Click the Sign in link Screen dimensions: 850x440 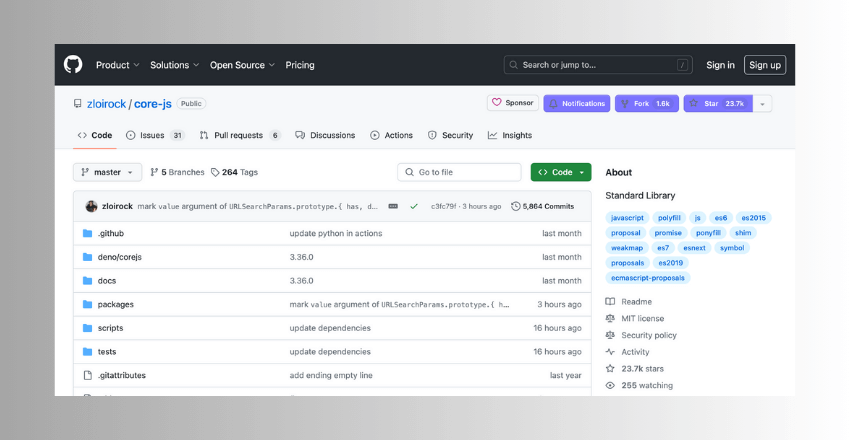720,65
